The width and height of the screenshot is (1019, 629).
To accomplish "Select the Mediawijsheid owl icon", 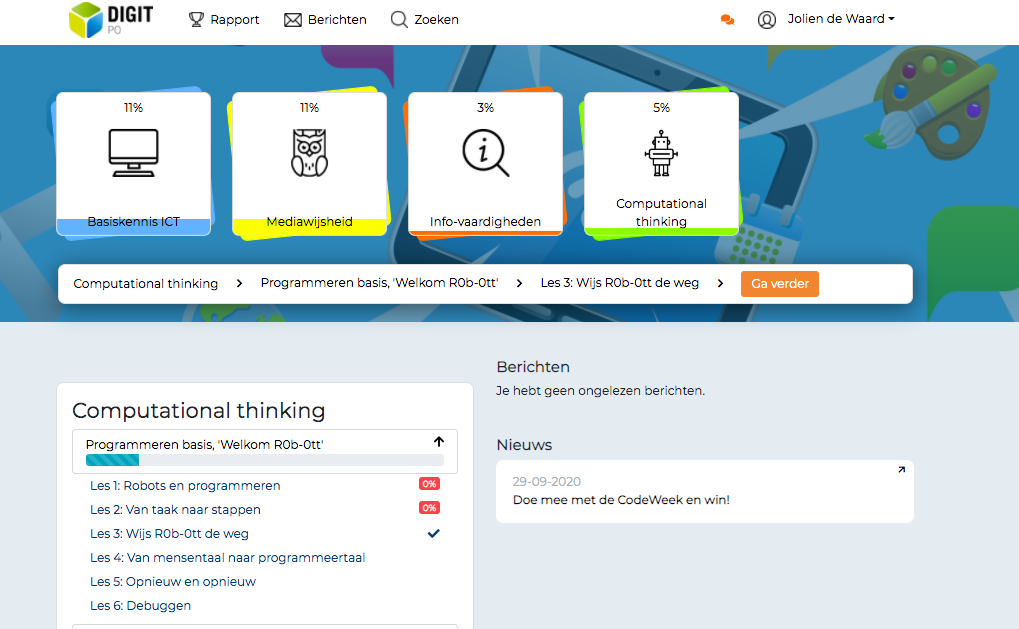I will 309,153.
